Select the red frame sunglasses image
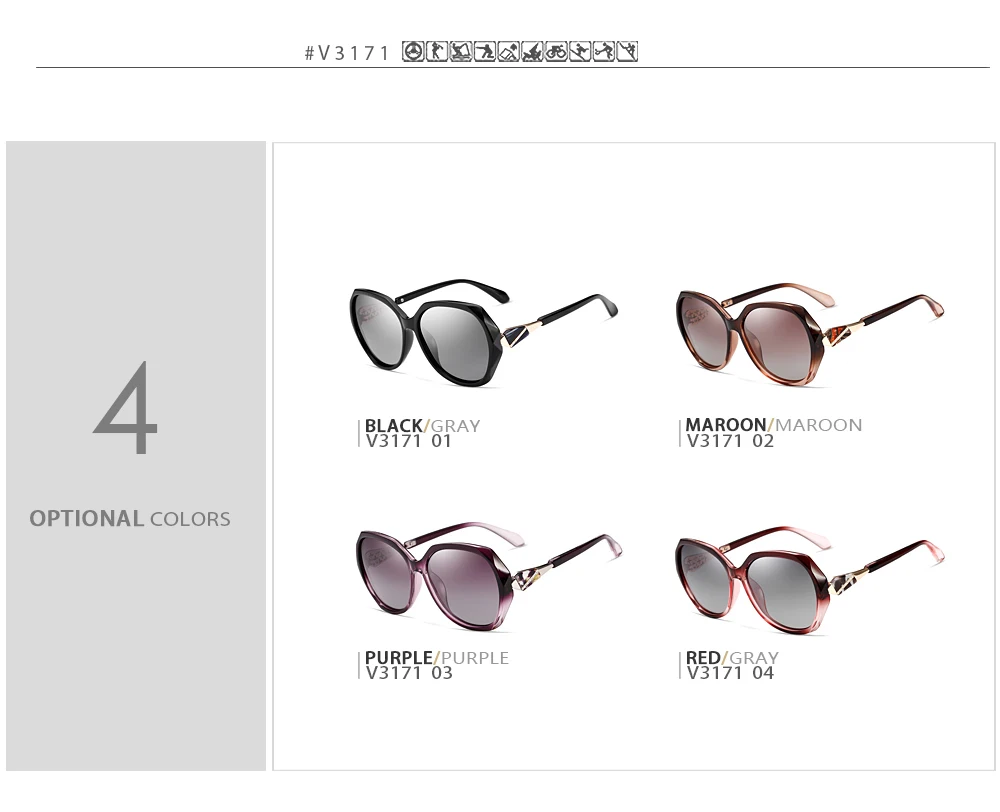The height and width of the screenshot is (812, 1000). point(810,579)
